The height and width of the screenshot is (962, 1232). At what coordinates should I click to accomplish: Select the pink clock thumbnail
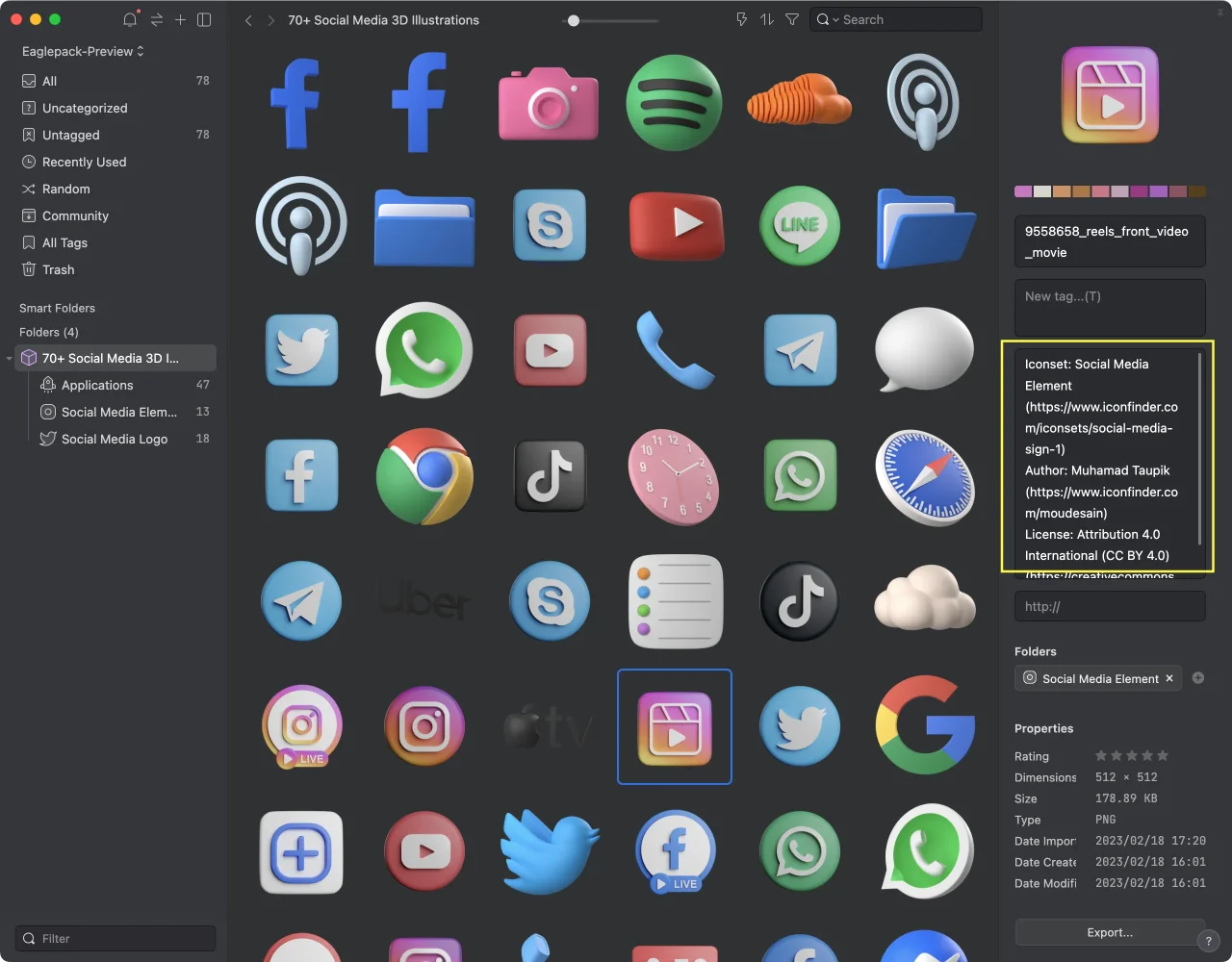click(675, 477)
